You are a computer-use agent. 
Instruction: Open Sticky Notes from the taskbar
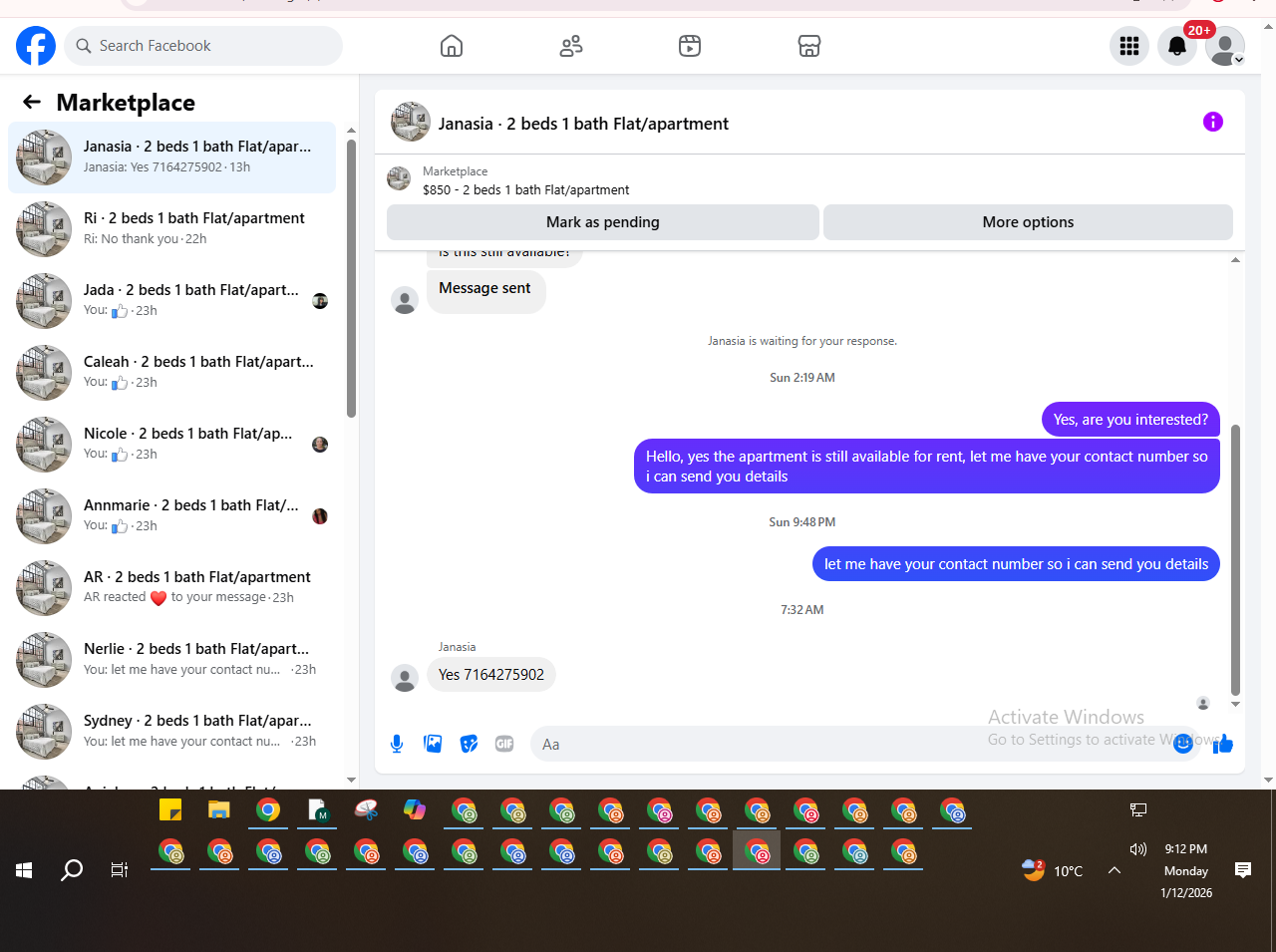(x=170, y=809)
